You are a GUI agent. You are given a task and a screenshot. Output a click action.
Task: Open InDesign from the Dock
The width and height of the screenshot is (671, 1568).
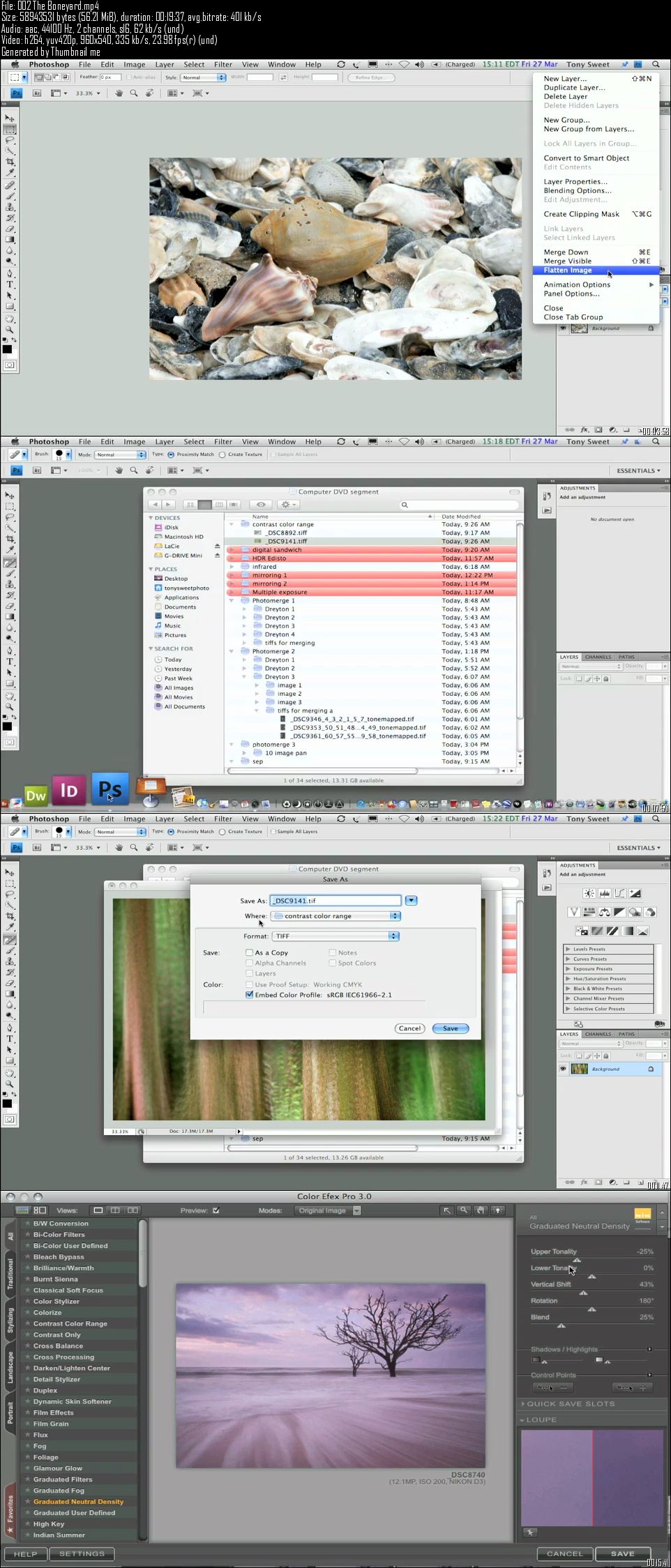click(x=68, y=790)
